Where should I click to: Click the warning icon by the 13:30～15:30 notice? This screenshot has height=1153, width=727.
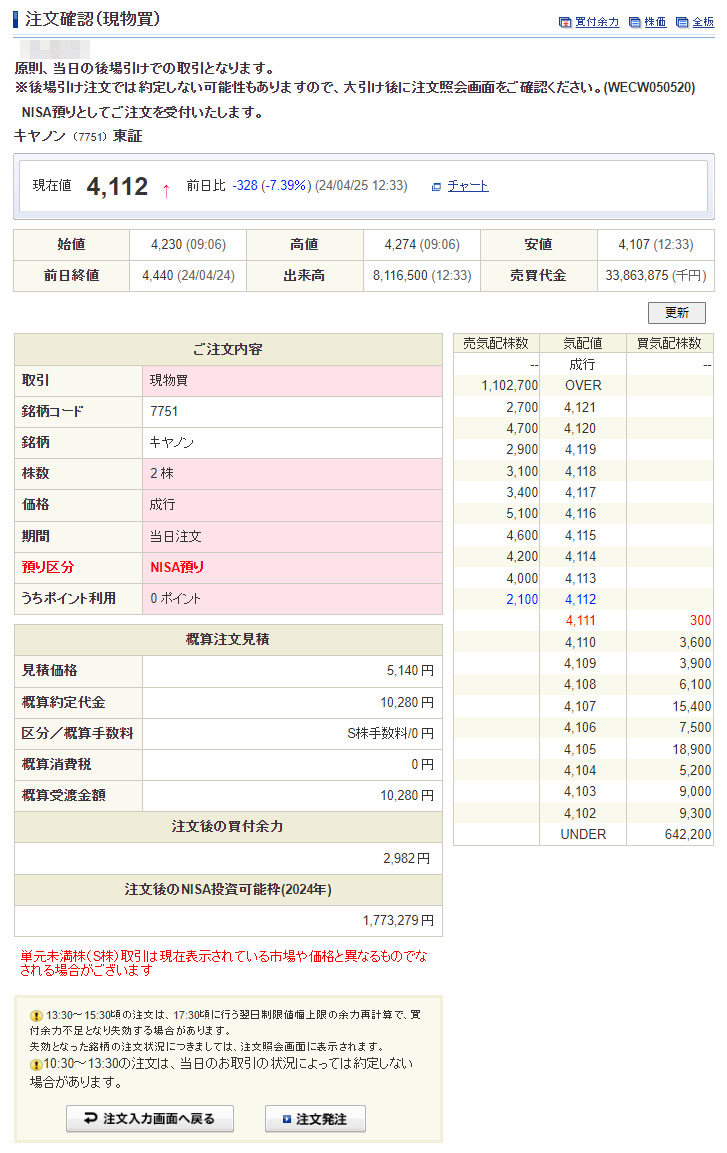[36, 1015]
